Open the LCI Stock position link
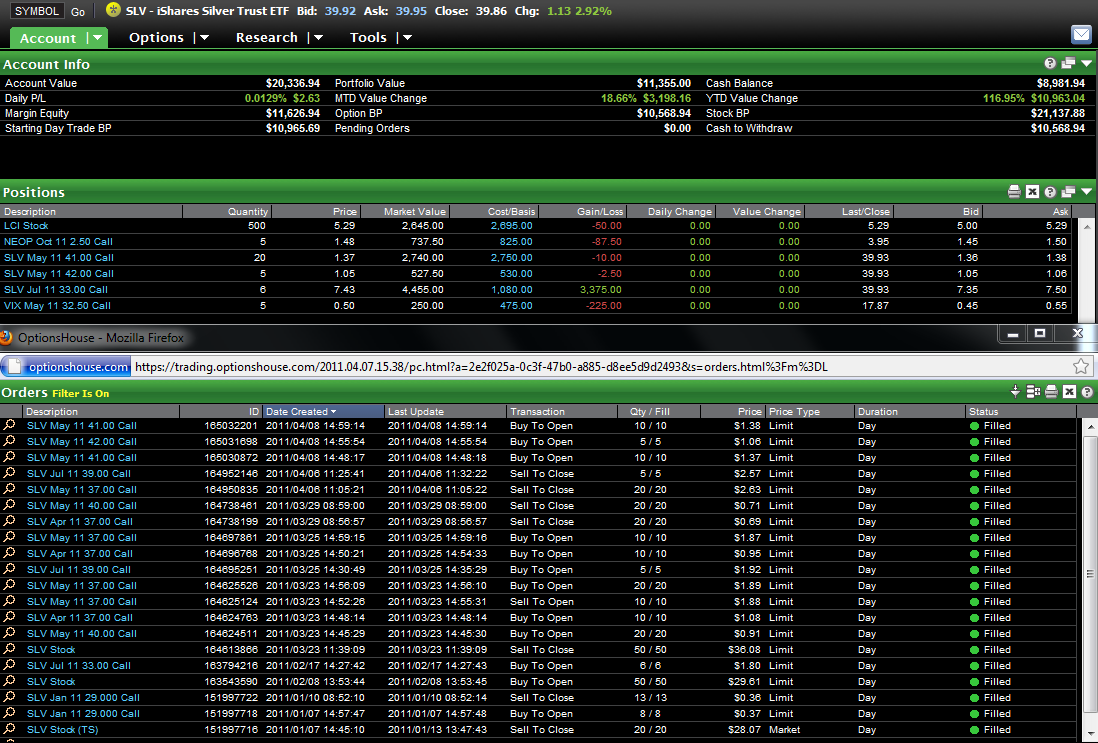This screenshot has width=1098, height=743. 26,226
